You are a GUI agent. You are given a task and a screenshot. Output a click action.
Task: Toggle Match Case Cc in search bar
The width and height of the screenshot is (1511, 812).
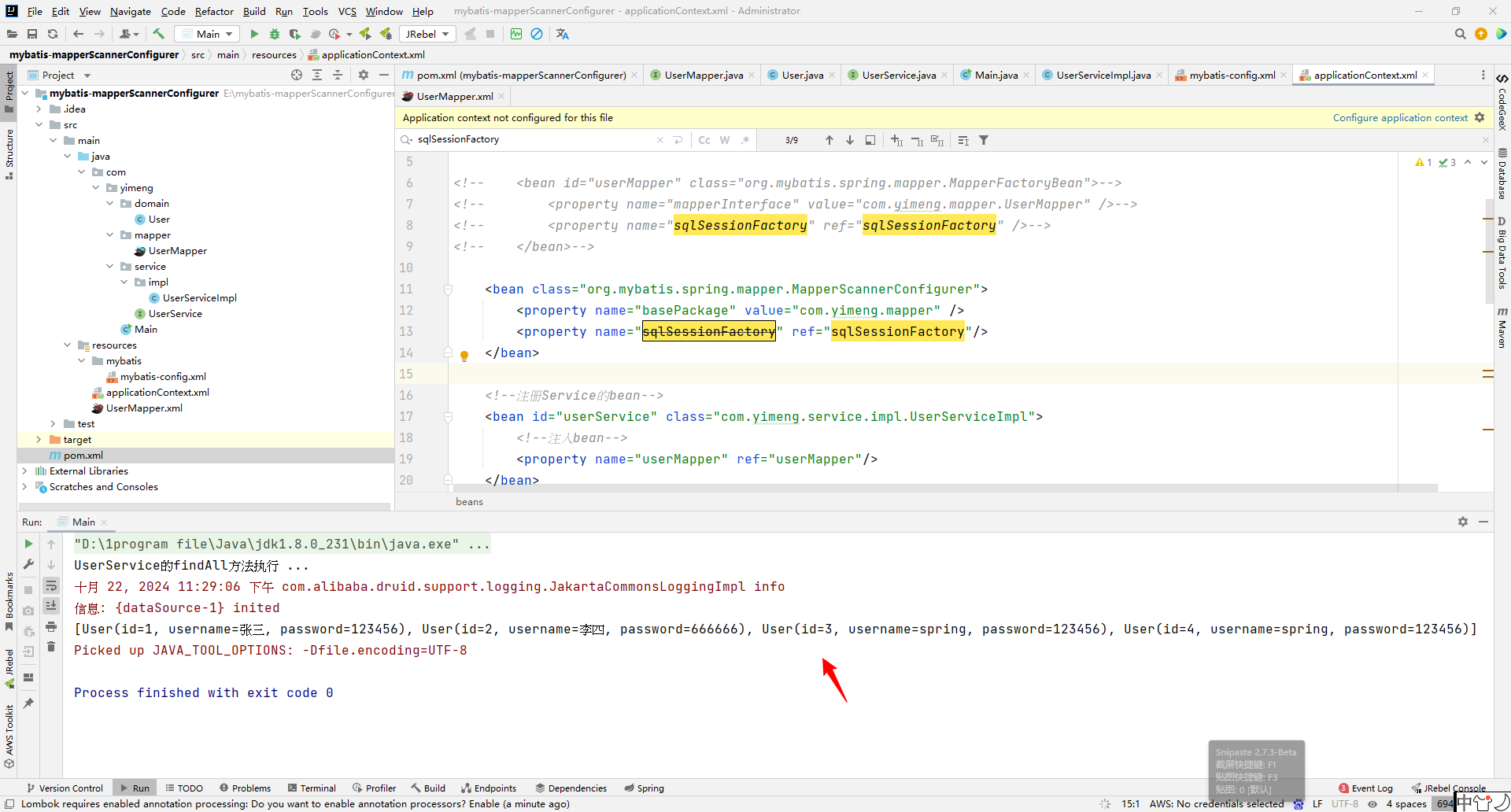pos(704,140)
